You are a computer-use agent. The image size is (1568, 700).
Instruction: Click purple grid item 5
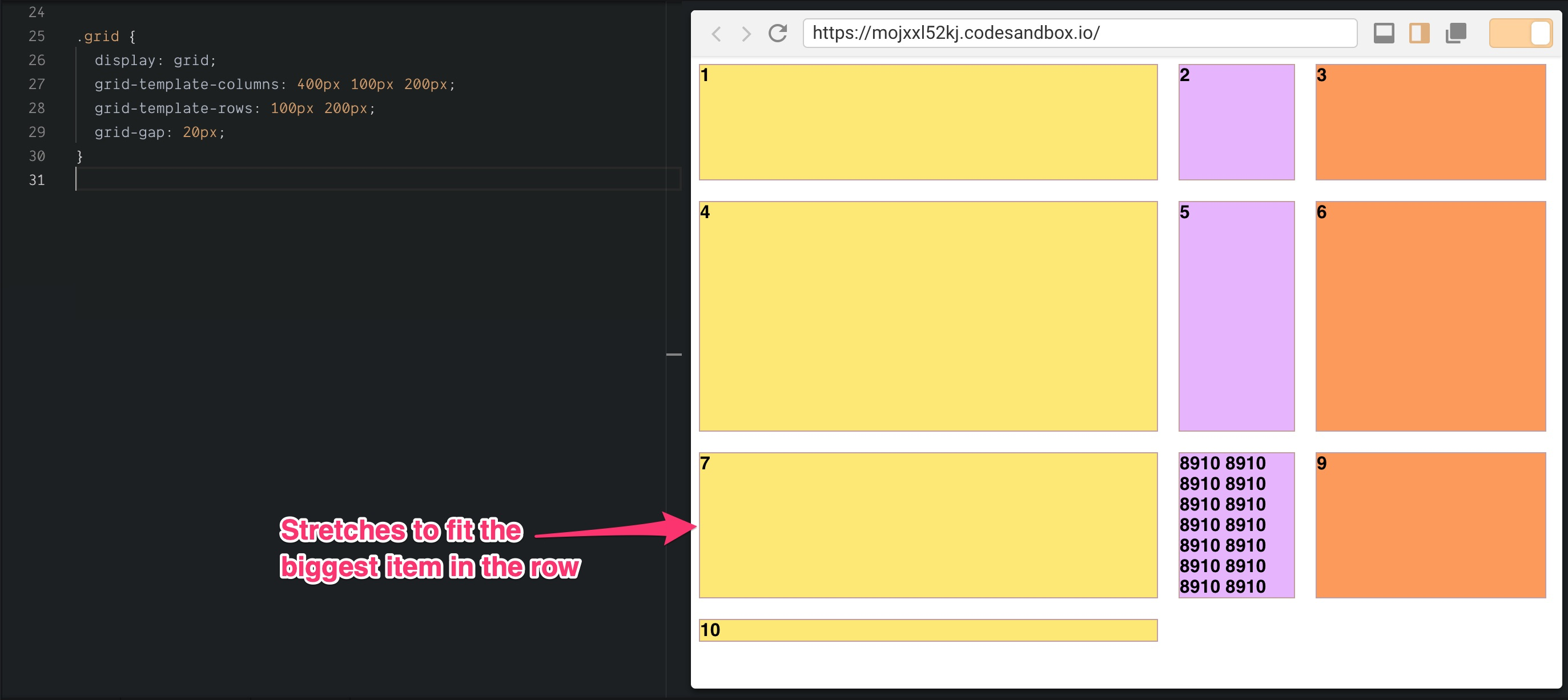1236,316
